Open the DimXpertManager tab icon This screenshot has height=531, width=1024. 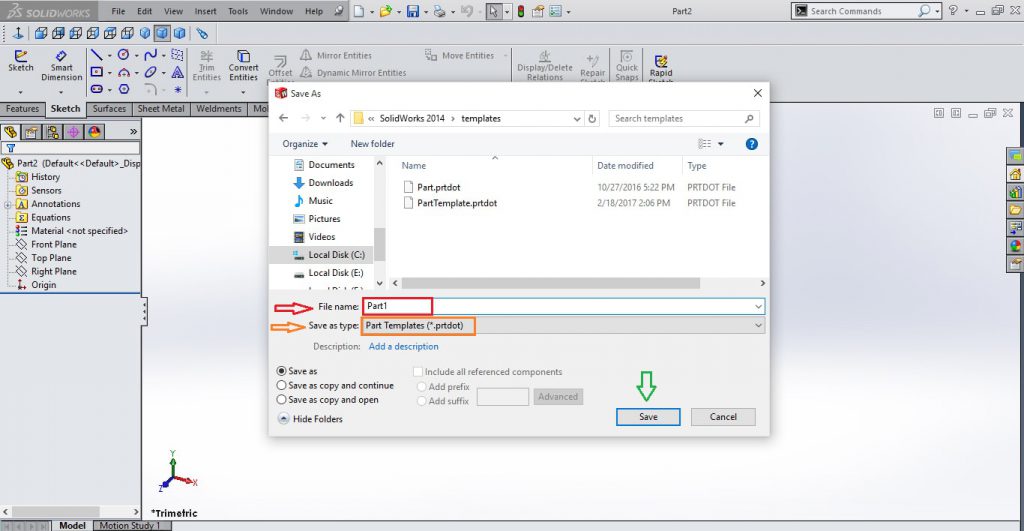(x=73, y=132)
